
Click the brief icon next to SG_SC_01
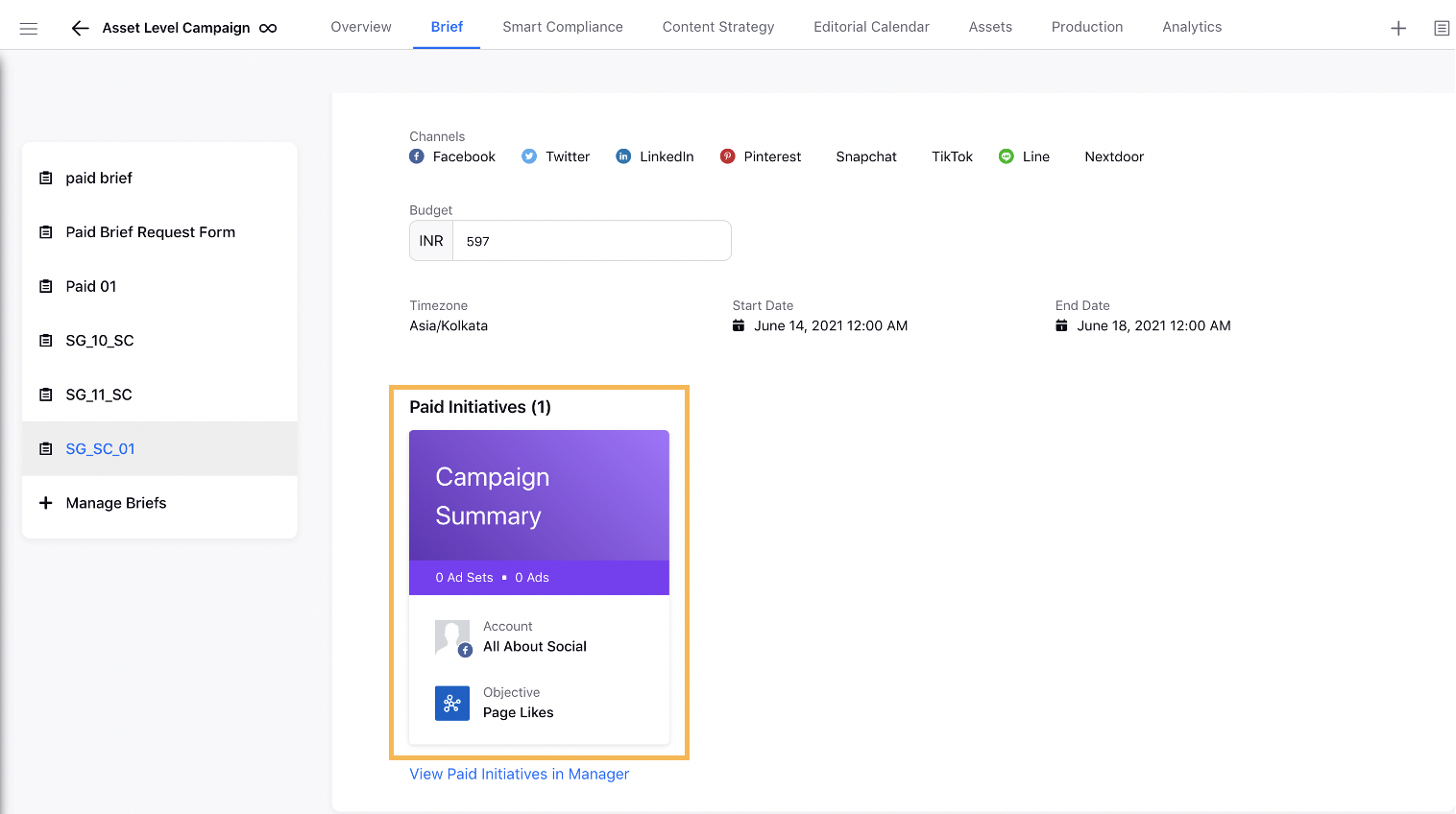click(45, 448)
